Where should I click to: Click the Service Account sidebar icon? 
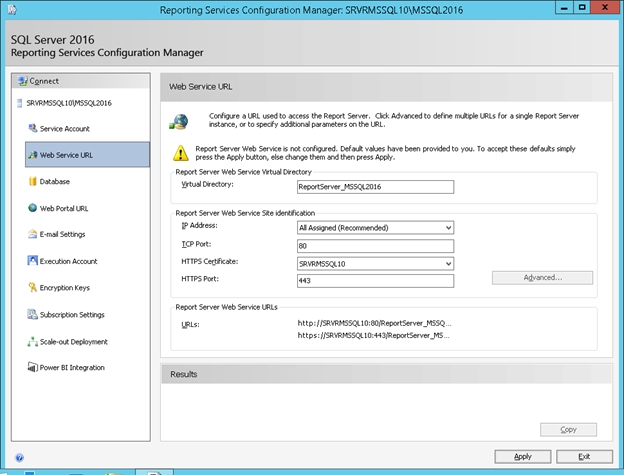tap(32, 129)
